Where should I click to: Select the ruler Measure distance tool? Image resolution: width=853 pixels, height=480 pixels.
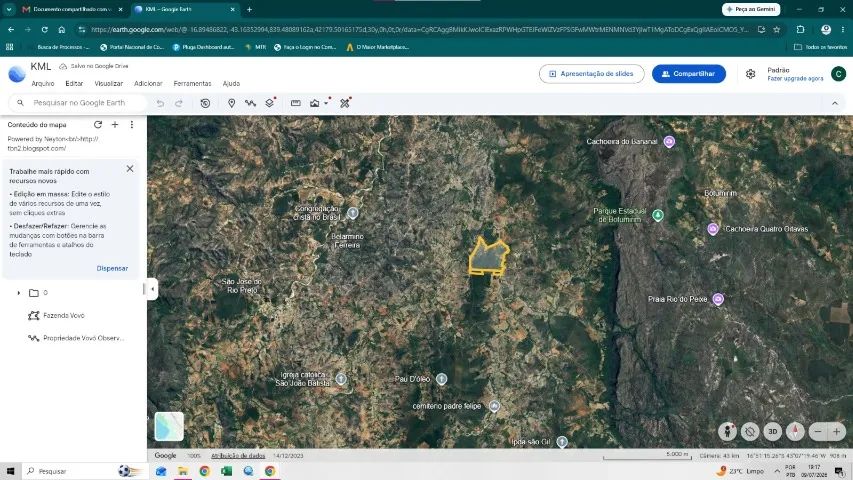(295, 103)
